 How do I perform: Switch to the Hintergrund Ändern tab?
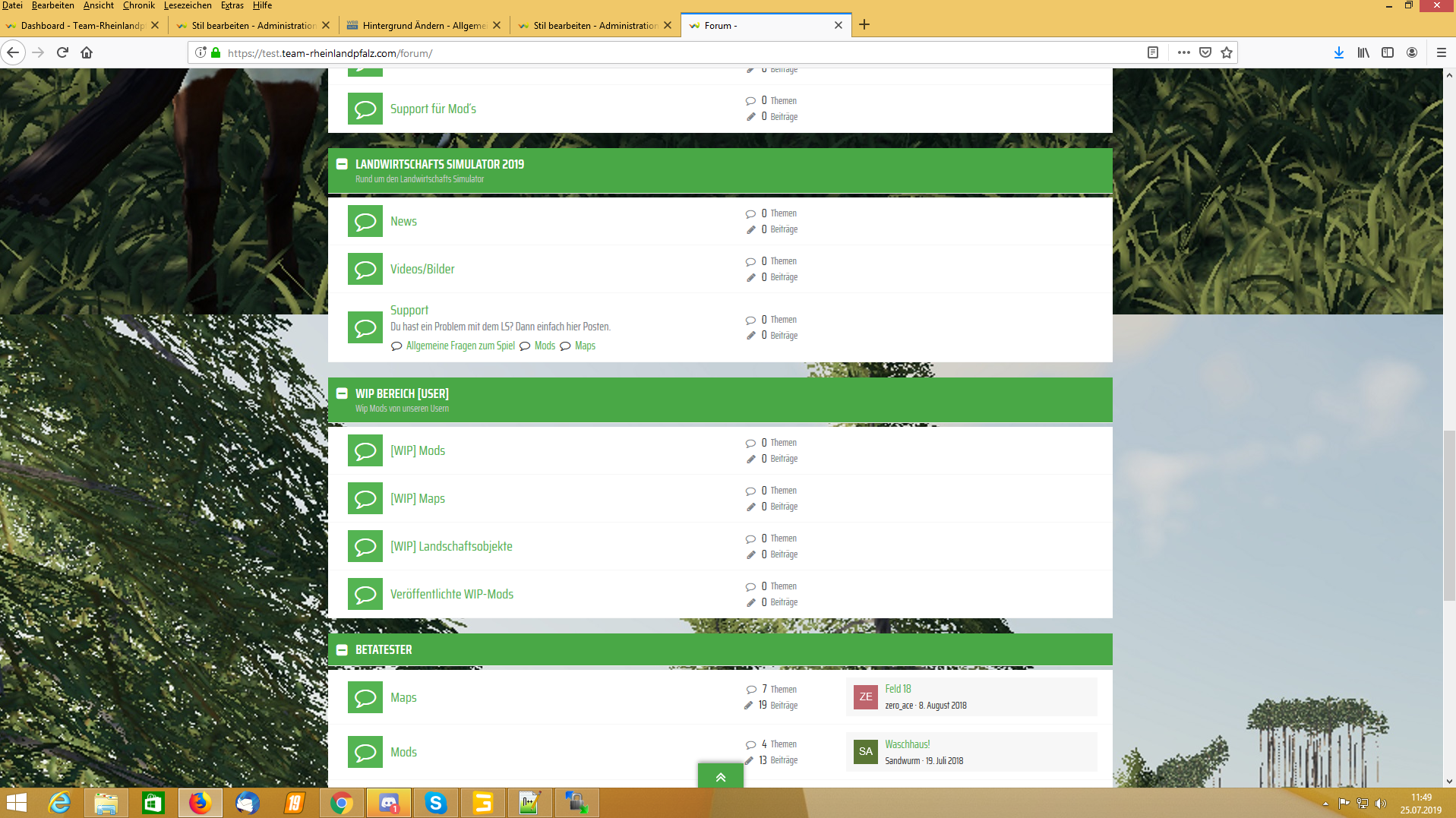pos(424,25)
